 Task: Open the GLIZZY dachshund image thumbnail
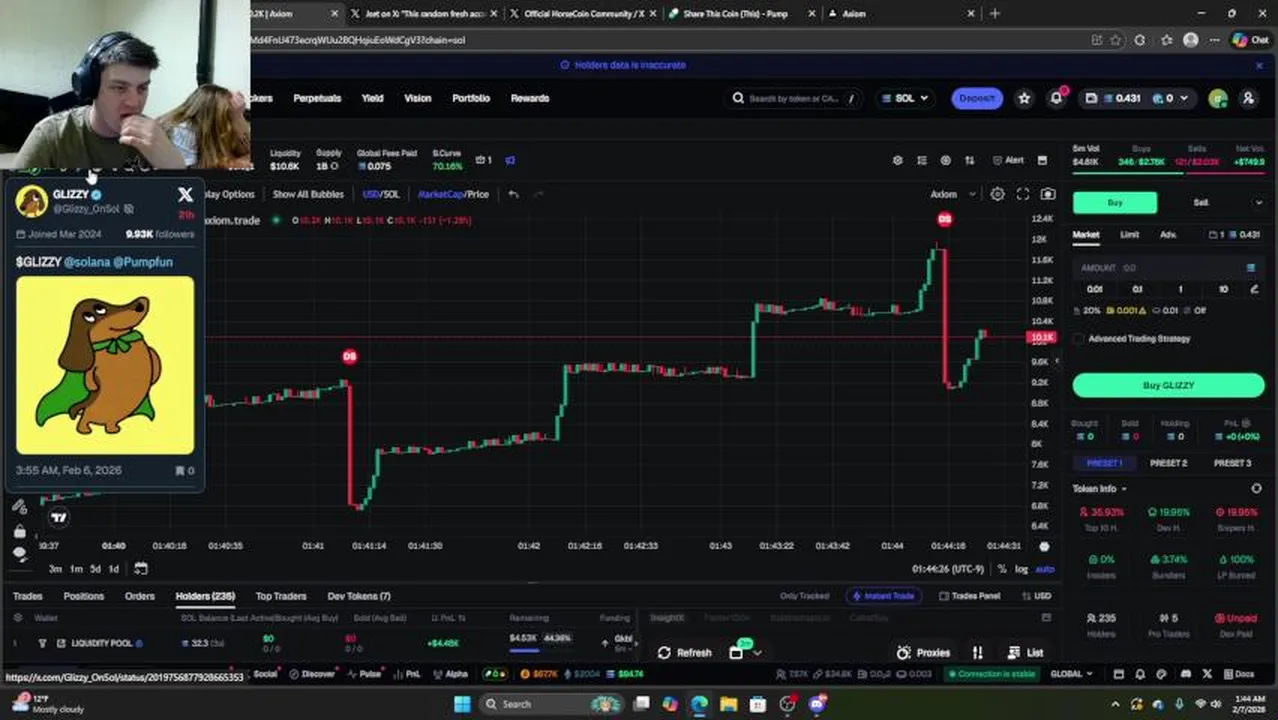click(x=105, y=365)
